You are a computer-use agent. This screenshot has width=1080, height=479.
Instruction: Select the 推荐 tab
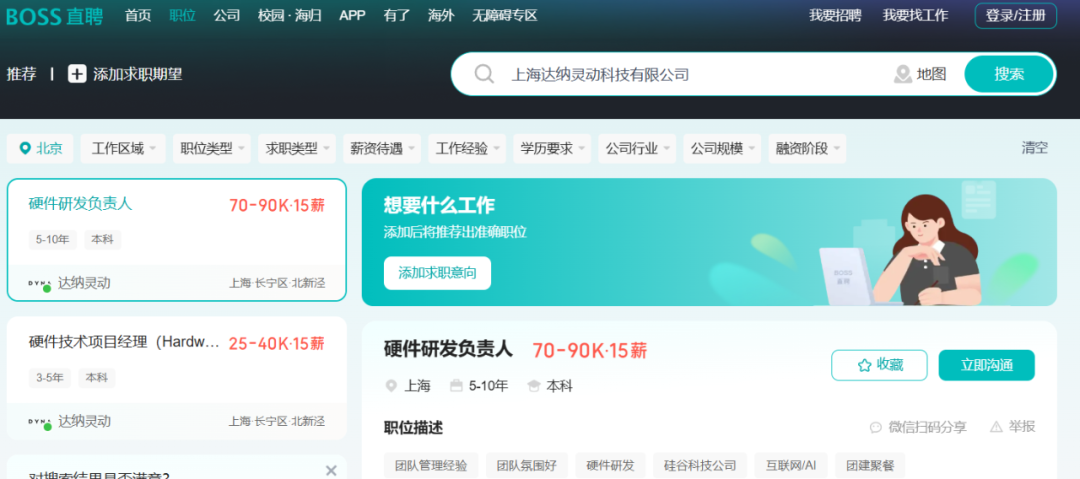(x=21, y=74)
